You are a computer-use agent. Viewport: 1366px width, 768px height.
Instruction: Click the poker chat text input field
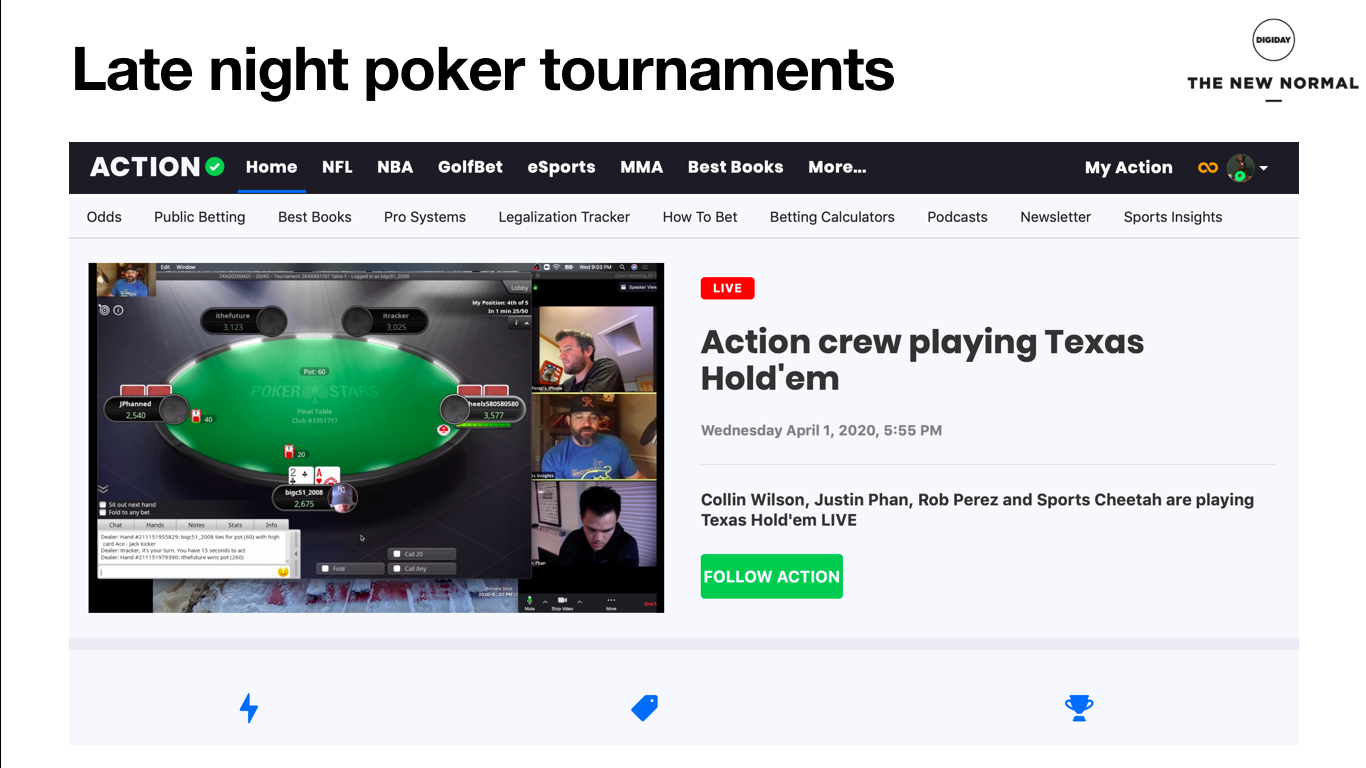186,572
